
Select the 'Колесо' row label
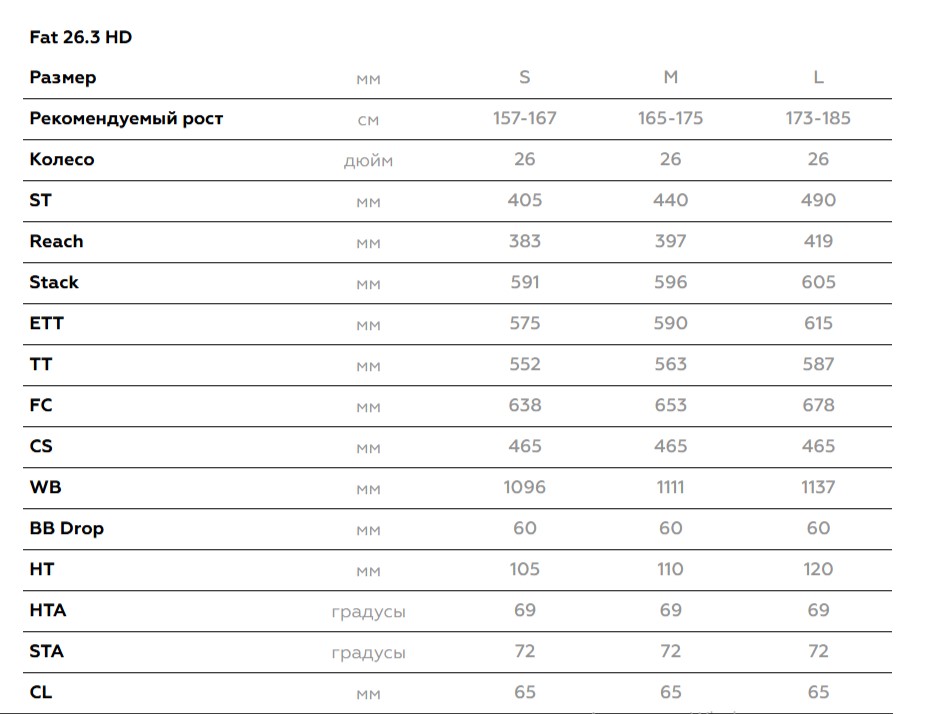[x=62, y=160]
